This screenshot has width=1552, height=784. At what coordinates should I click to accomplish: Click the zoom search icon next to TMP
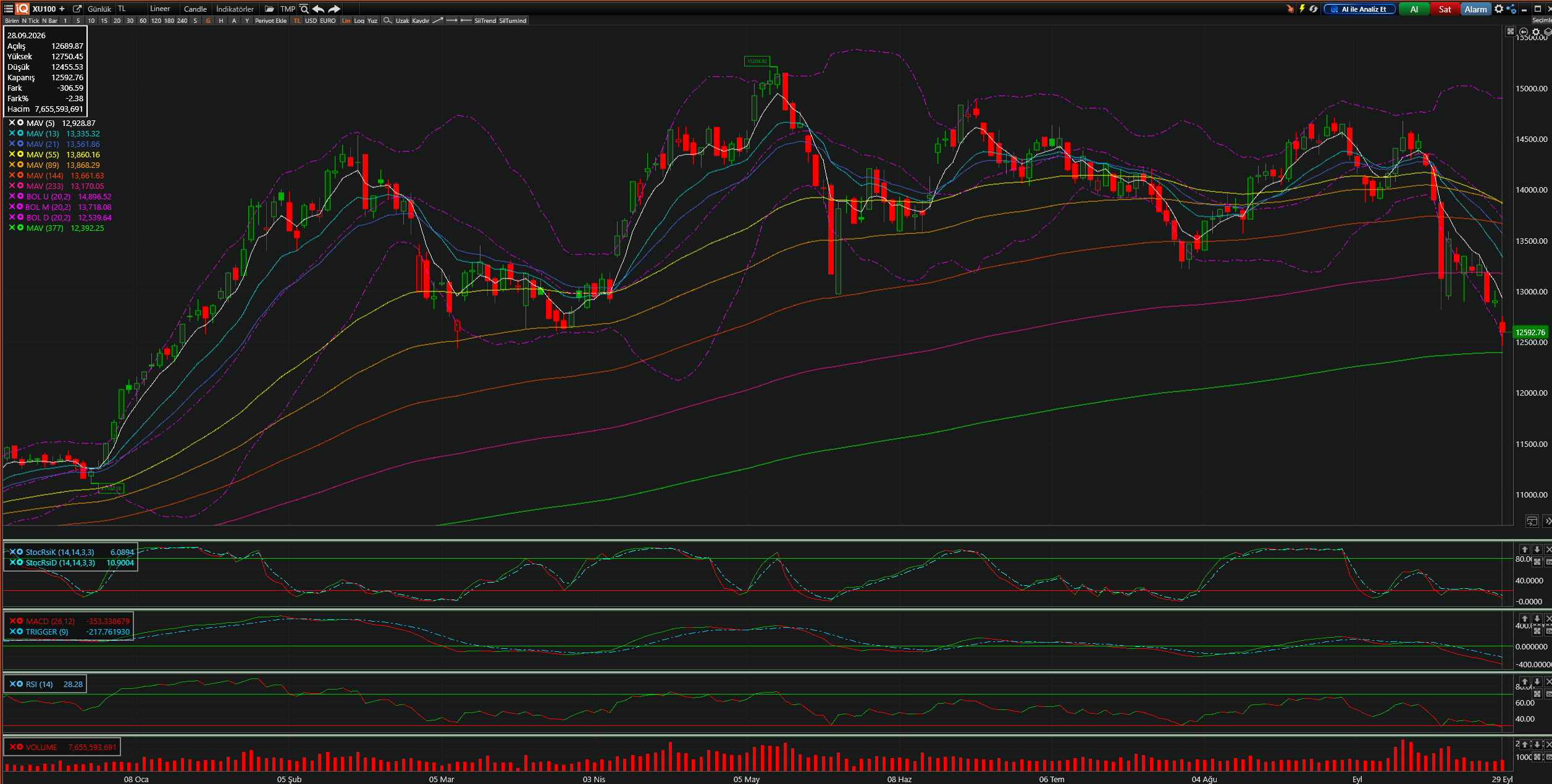point(304,9)
